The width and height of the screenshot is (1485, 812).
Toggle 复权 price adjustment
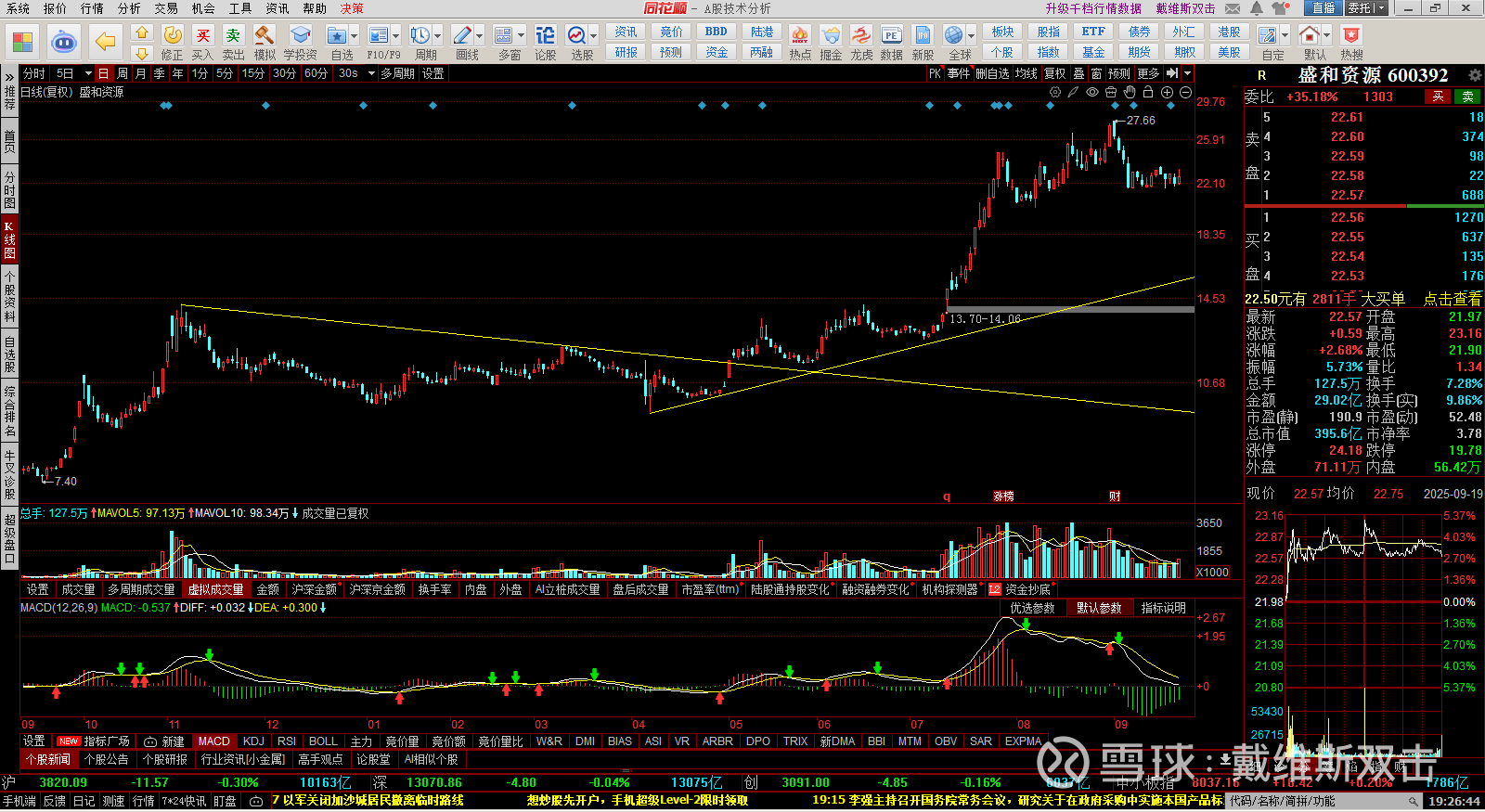pos(1054,73)
